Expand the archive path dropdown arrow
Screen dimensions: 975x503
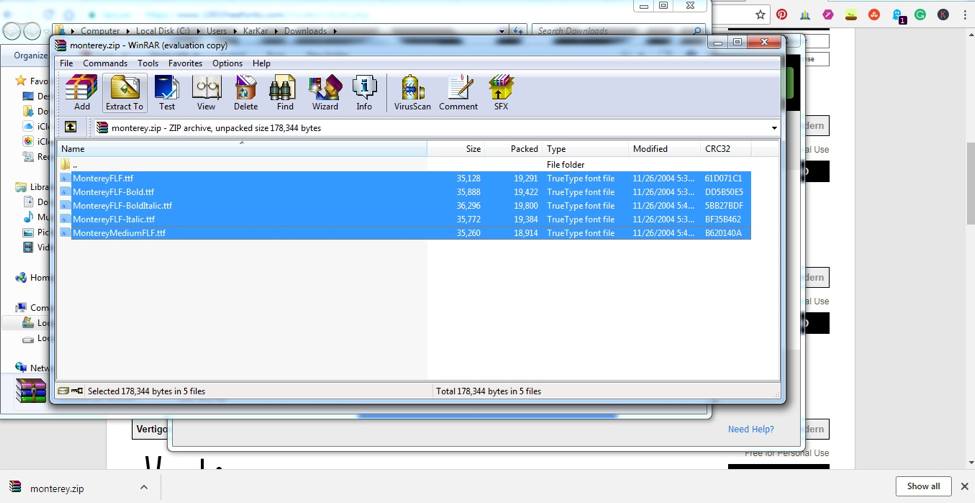tap(774, 128)
